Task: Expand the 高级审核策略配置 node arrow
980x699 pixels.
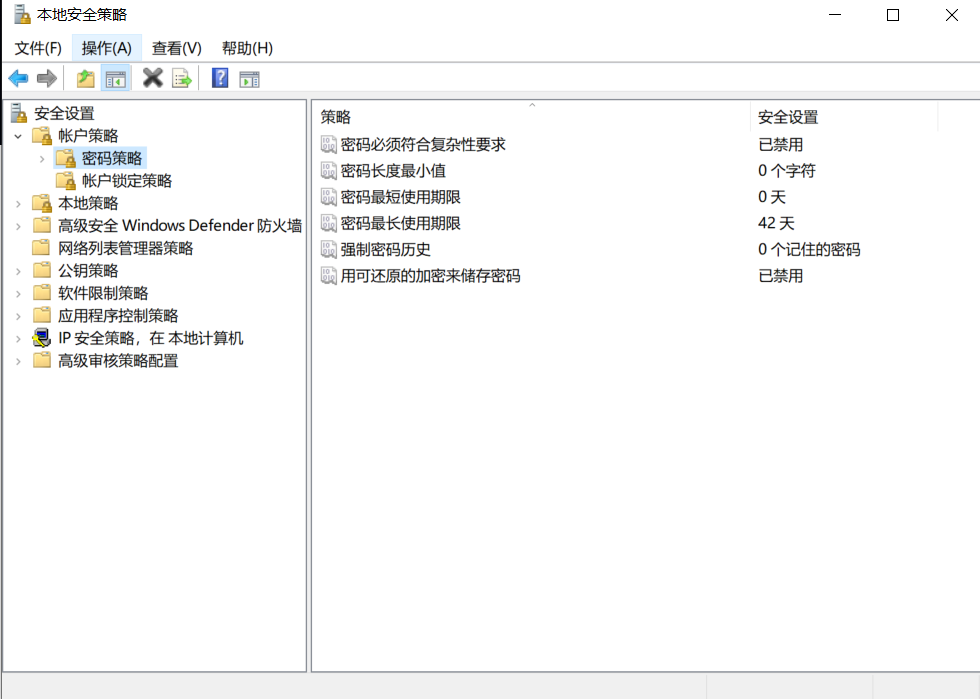Action: click(x=18, y=361)
